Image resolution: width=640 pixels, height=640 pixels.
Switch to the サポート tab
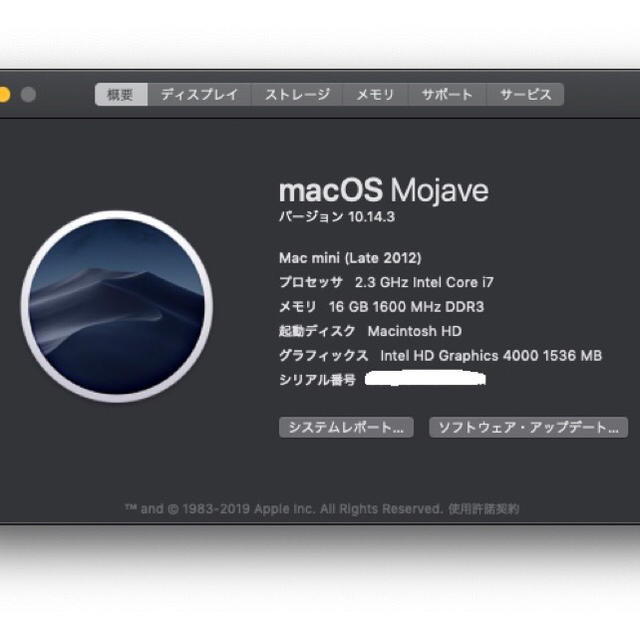(447, 95)
